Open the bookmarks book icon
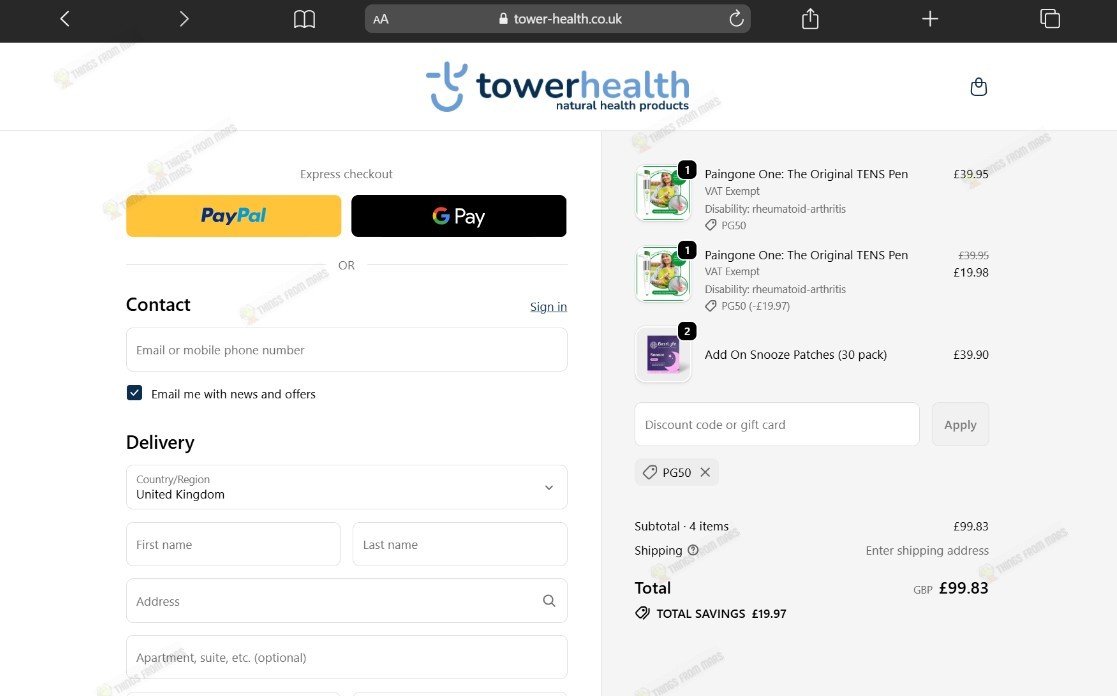 coord(304,19)
